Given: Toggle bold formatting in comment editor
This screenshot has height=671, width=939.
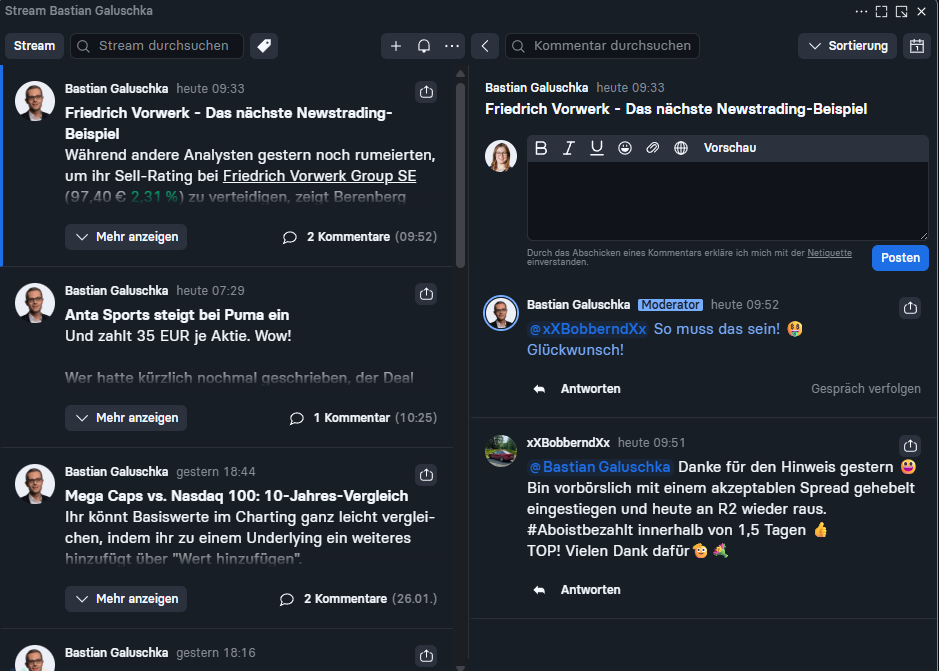Looking at the screenshot, I should pyautogui.click(x=541, y=148).
